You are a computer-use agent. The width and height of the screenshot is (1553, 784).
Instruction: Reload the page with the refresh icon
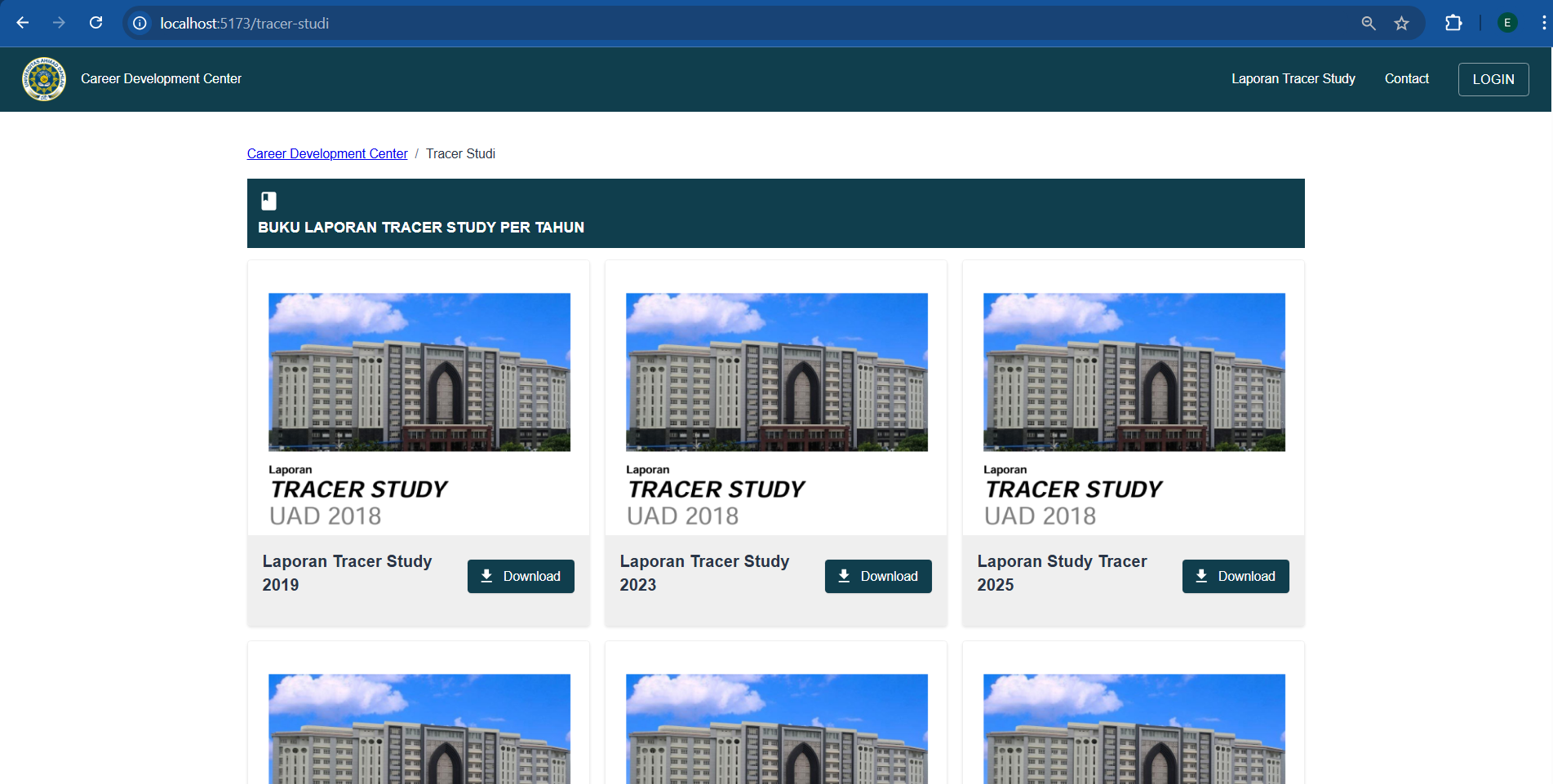(x=95, y=23)
